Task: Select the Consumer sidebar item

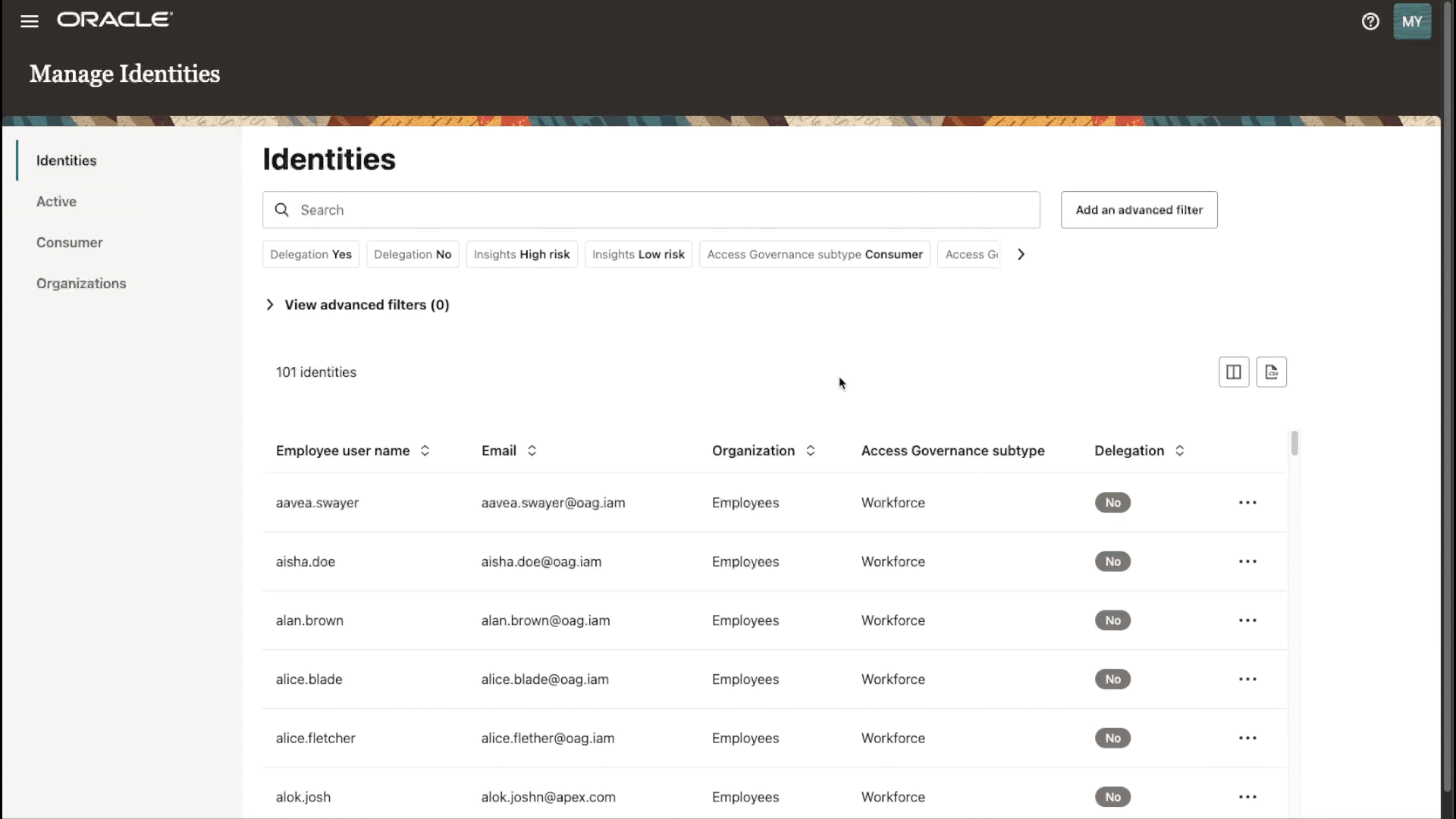Action: [69, 242]
